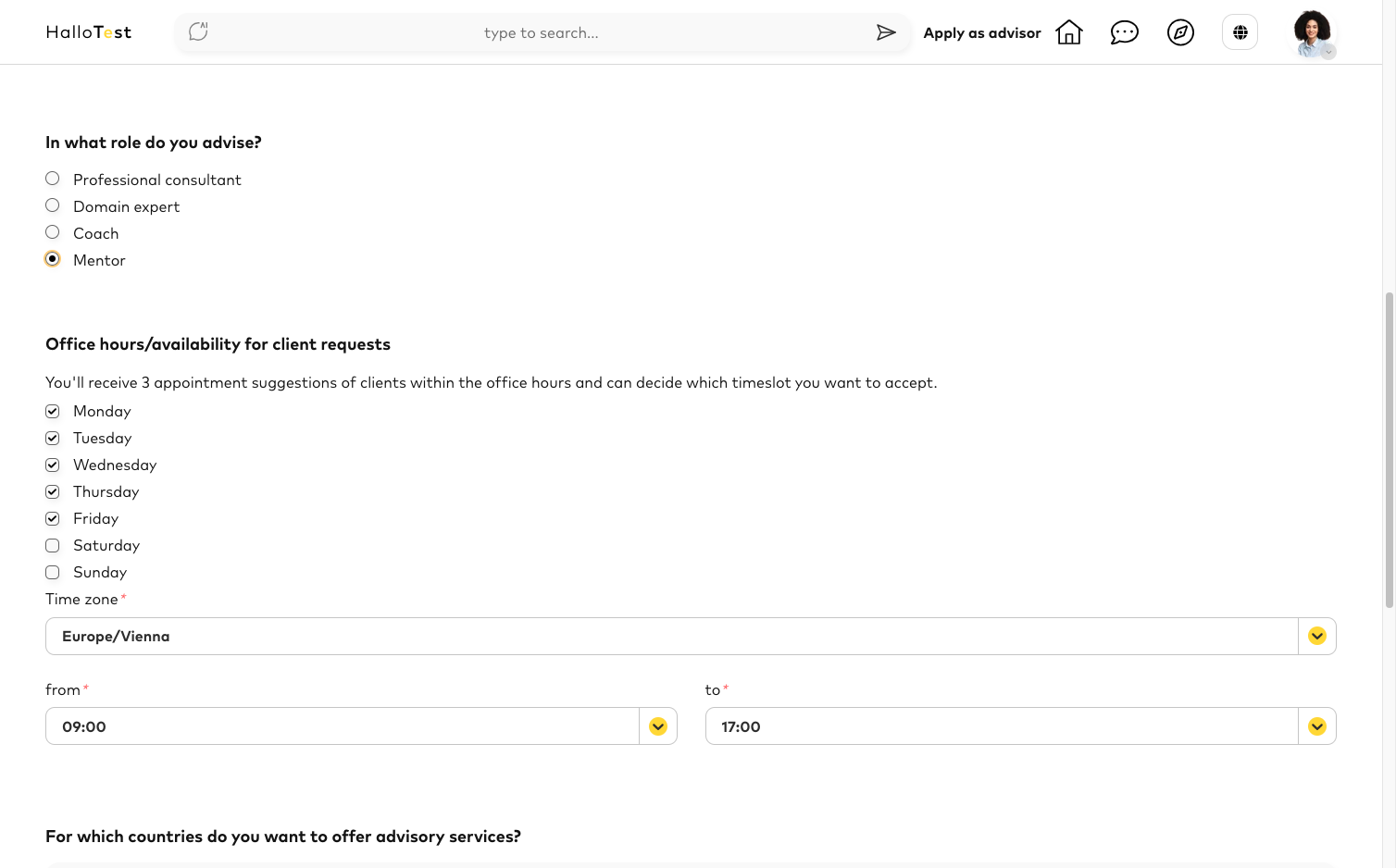Click the 'Time zone' label

(x=81, y=599)
